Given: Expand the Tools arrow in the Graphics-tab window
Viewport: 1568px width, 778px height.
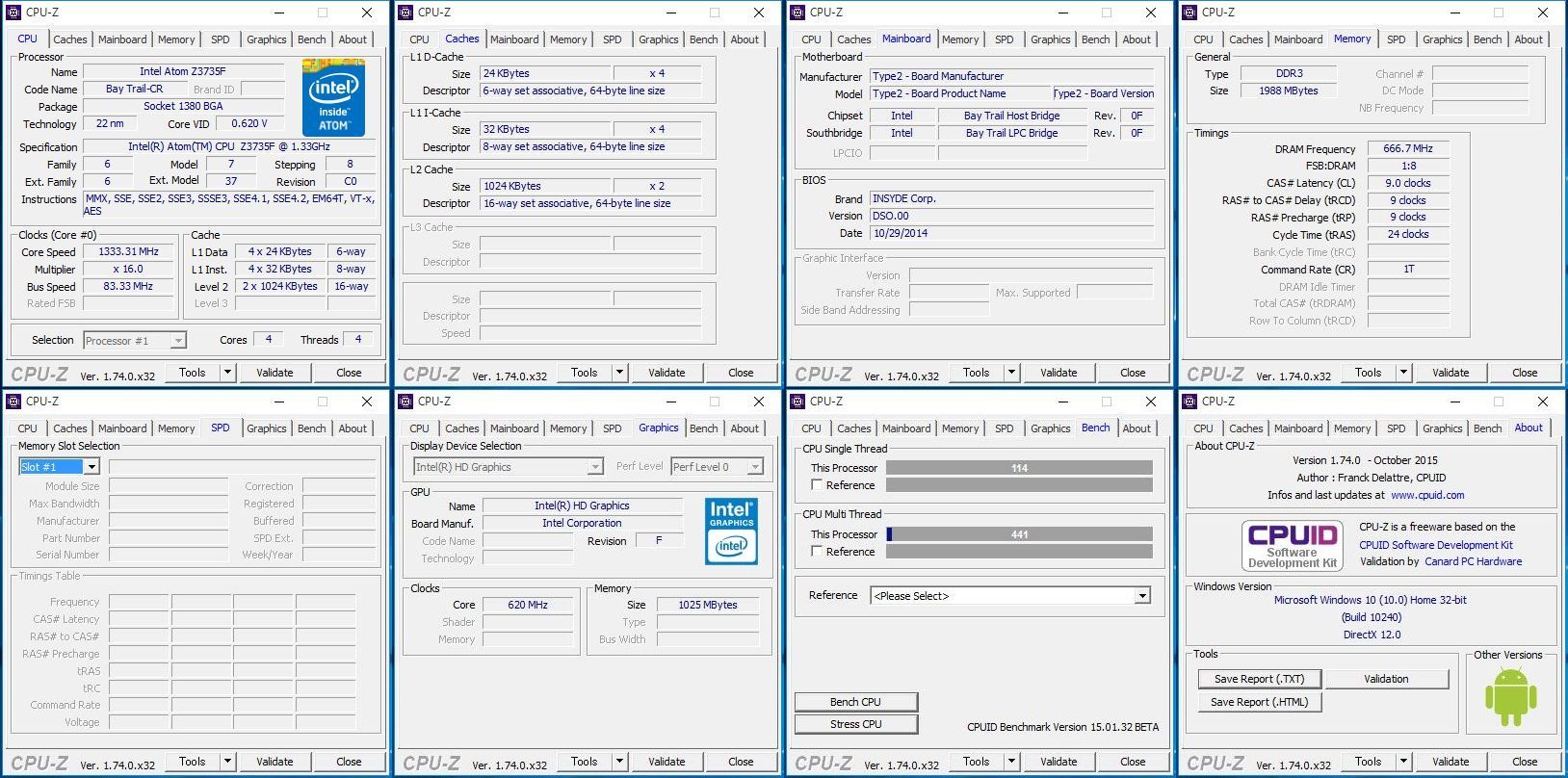Looking at the screenshot, I should [x=619, y=762].
